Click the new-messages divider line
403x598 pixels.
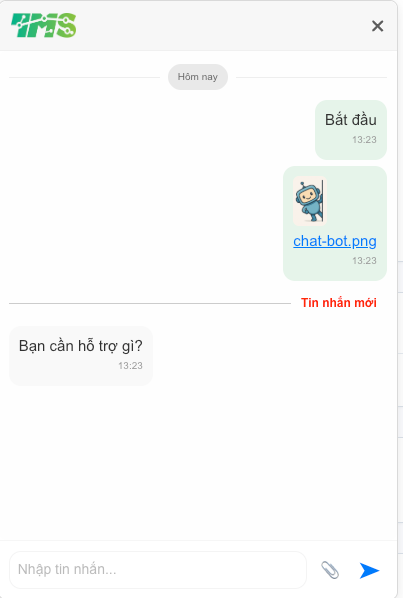(x=150, y=304)
